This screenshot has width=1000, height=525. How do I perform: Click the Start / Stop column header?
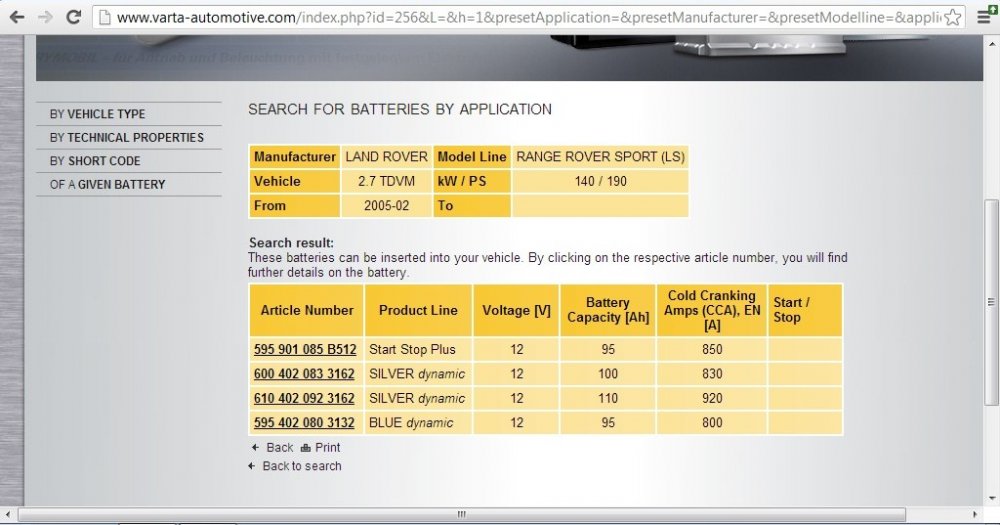[x=805, y=310]
